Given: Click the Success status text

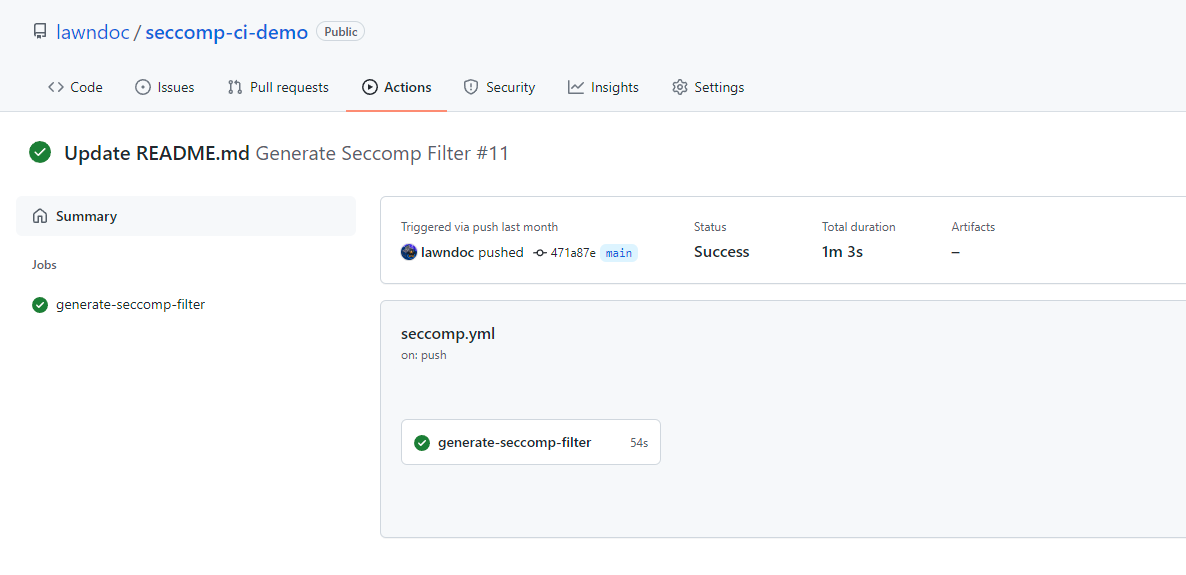Looking at the screenshot, I should point(722,252).
